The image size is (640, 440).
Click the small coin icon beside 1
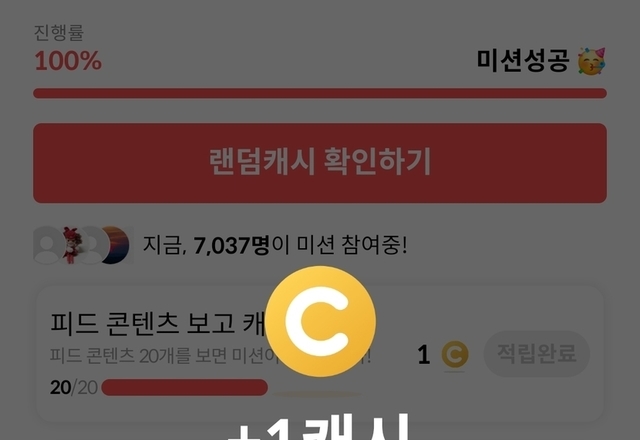click(455, 354)
